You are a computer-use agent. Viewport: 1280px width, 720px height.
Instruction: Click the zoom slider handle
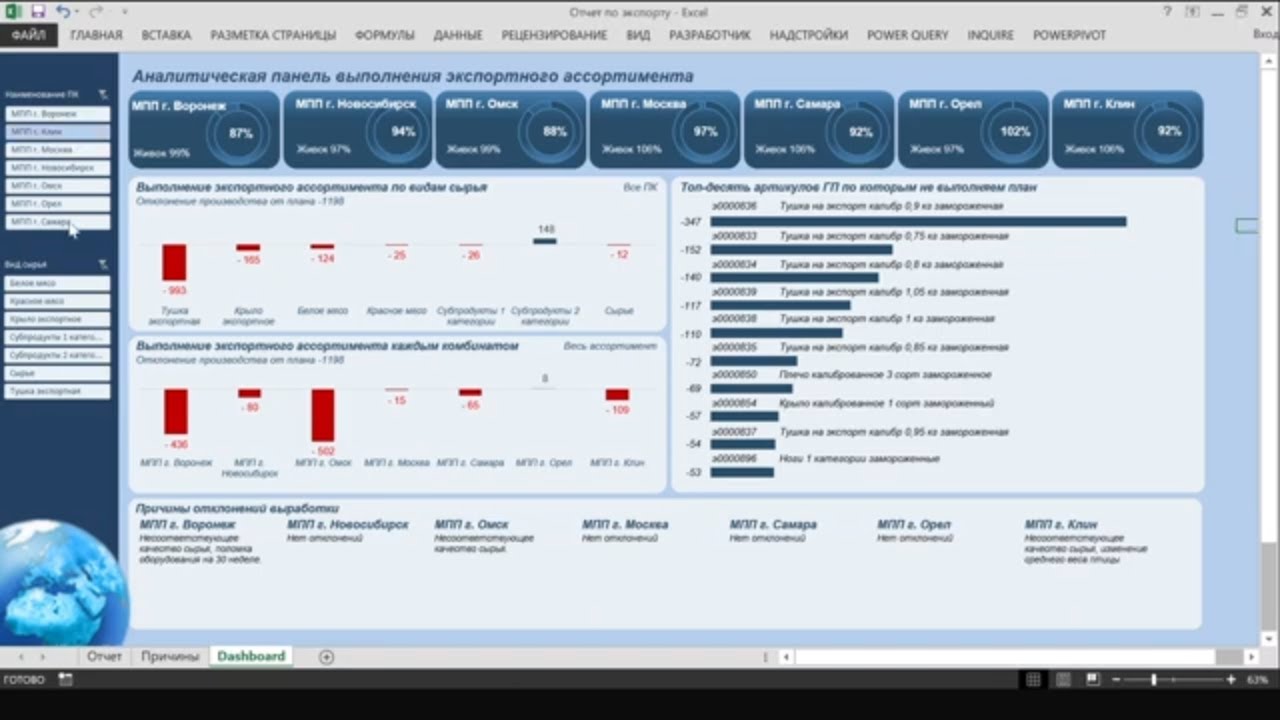coord(1153,680)
